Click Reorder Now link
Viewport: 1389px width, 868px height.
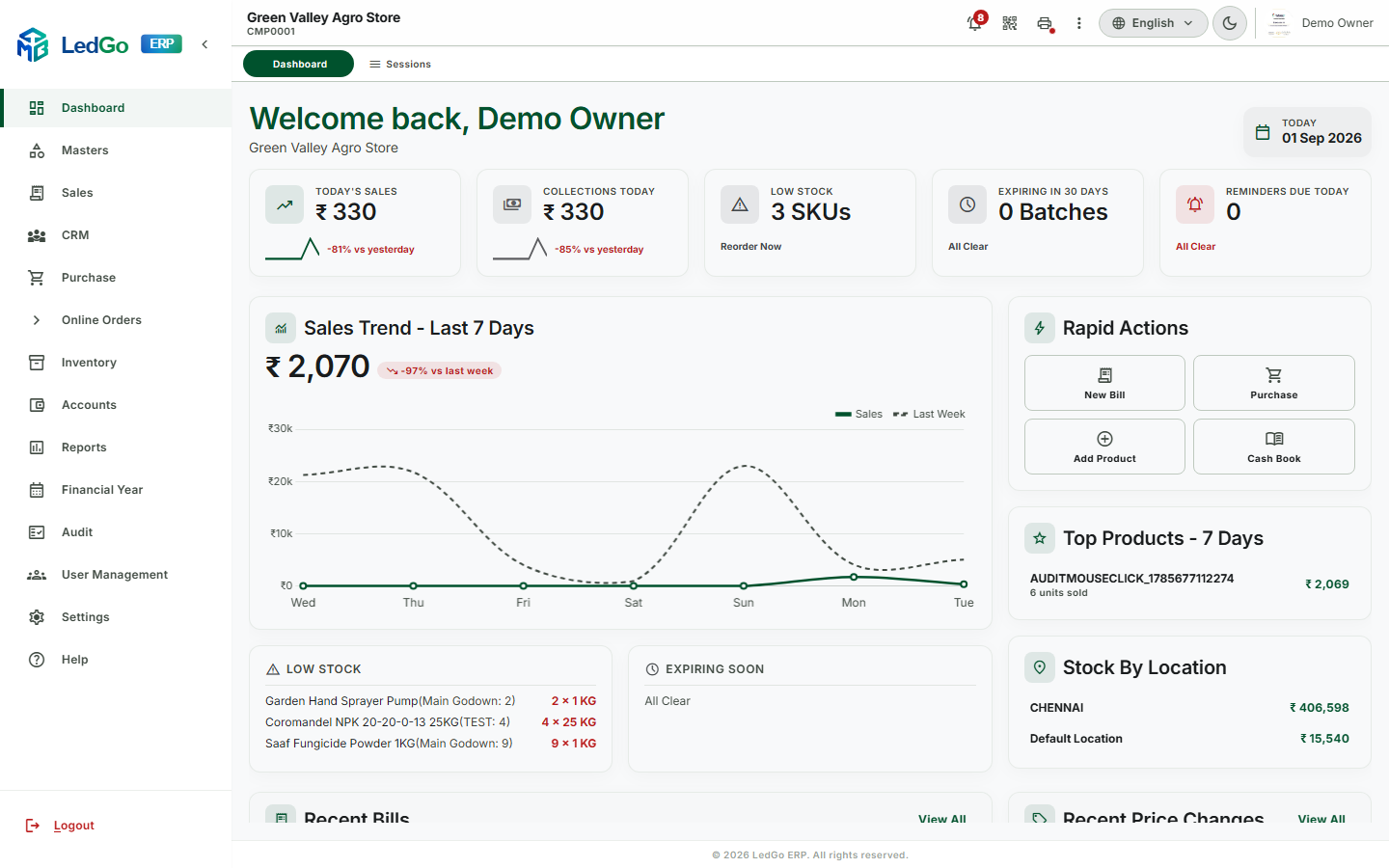pyautogui.click(x=750, y=247)
